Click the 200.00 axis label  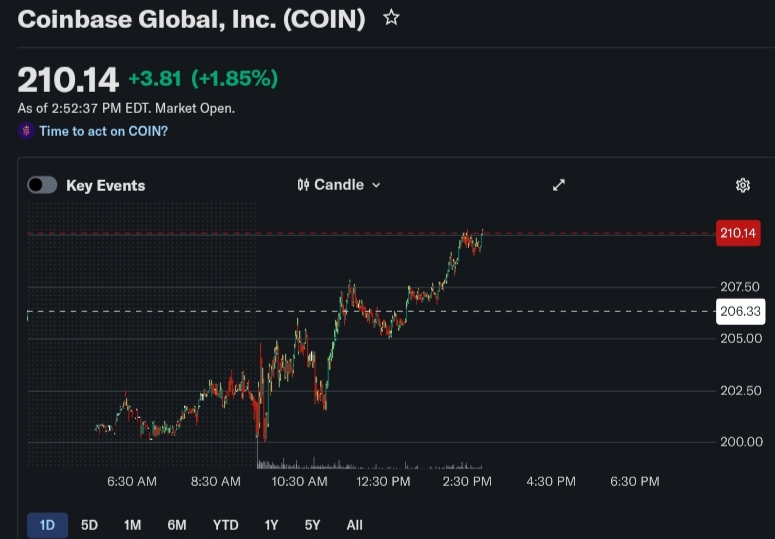741,442
